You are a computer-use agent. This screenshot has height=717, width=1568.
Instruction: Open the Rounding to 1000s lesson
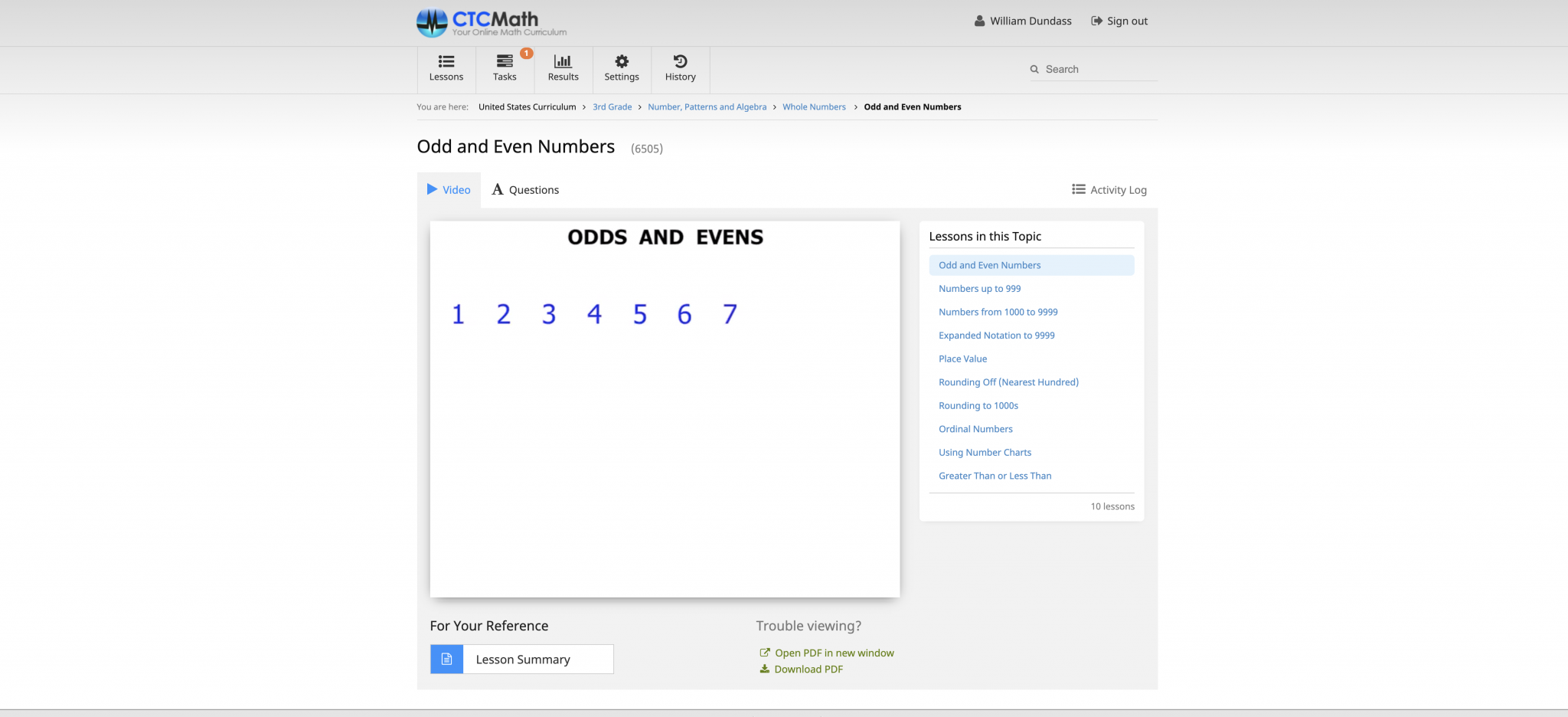[x=978, y=405]
